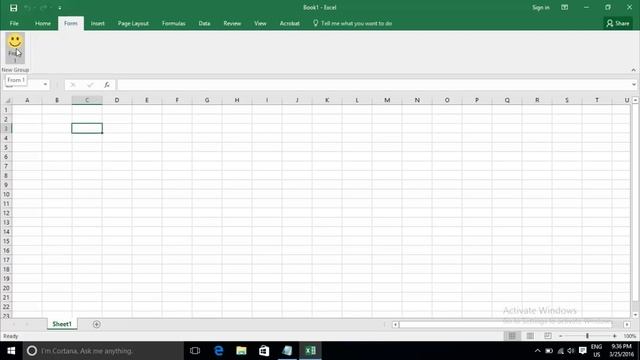The image size is (640, 360).
Task: Collapse the ribbon with the chevron arrow
Action: (633, 70)
